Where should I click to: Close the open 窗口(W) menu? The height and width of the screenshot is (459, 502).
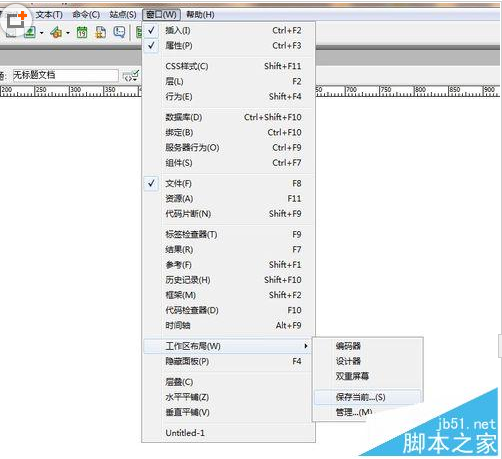[161, 15]
